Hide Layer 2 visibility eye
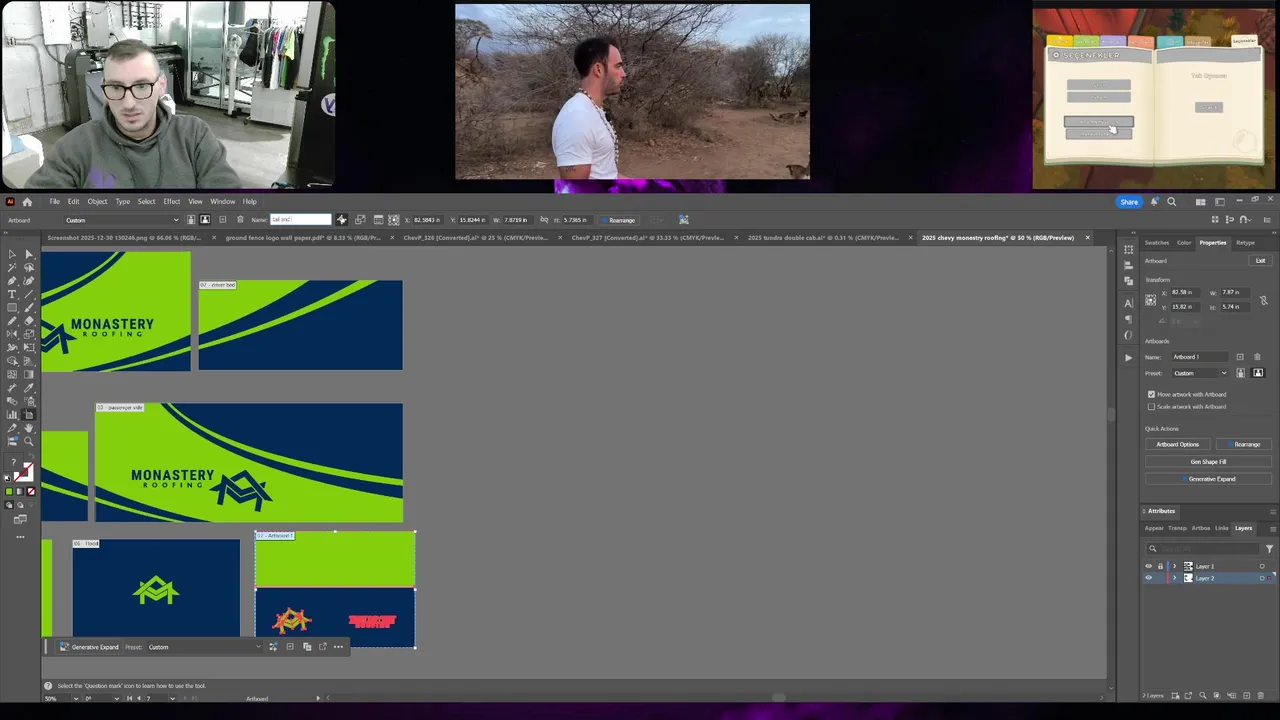Viewport: 1280px width, 720px height. pos(1148,578)
